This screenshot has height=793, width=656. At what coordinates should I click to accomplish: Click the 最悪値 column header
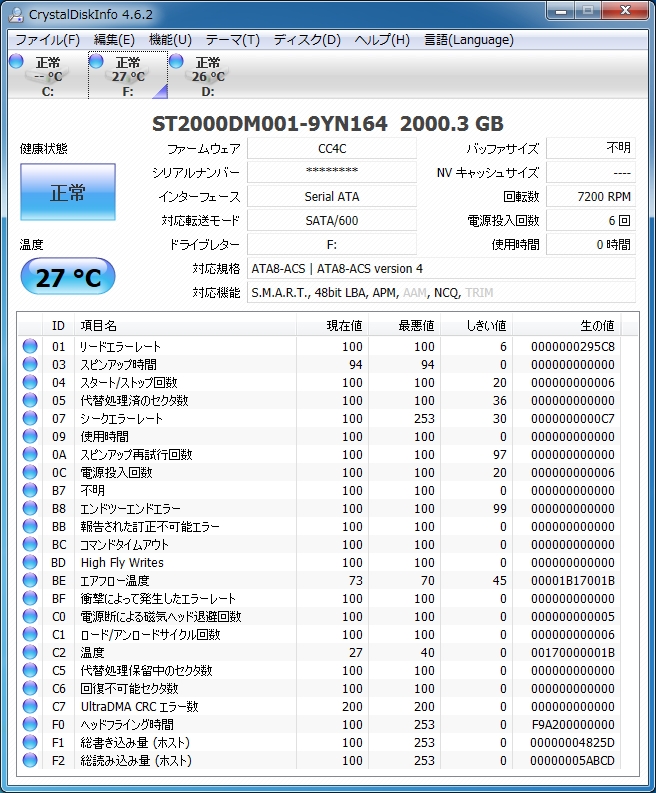click(404, 325)
